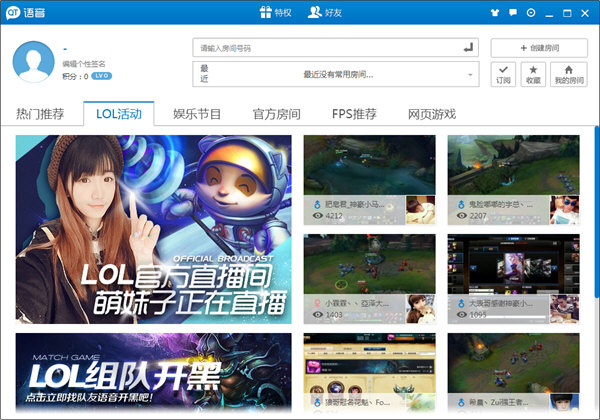This screenshot has height=420, width=600.
Task: Expand the recent rooms dropdown
Action: [468, 74]
